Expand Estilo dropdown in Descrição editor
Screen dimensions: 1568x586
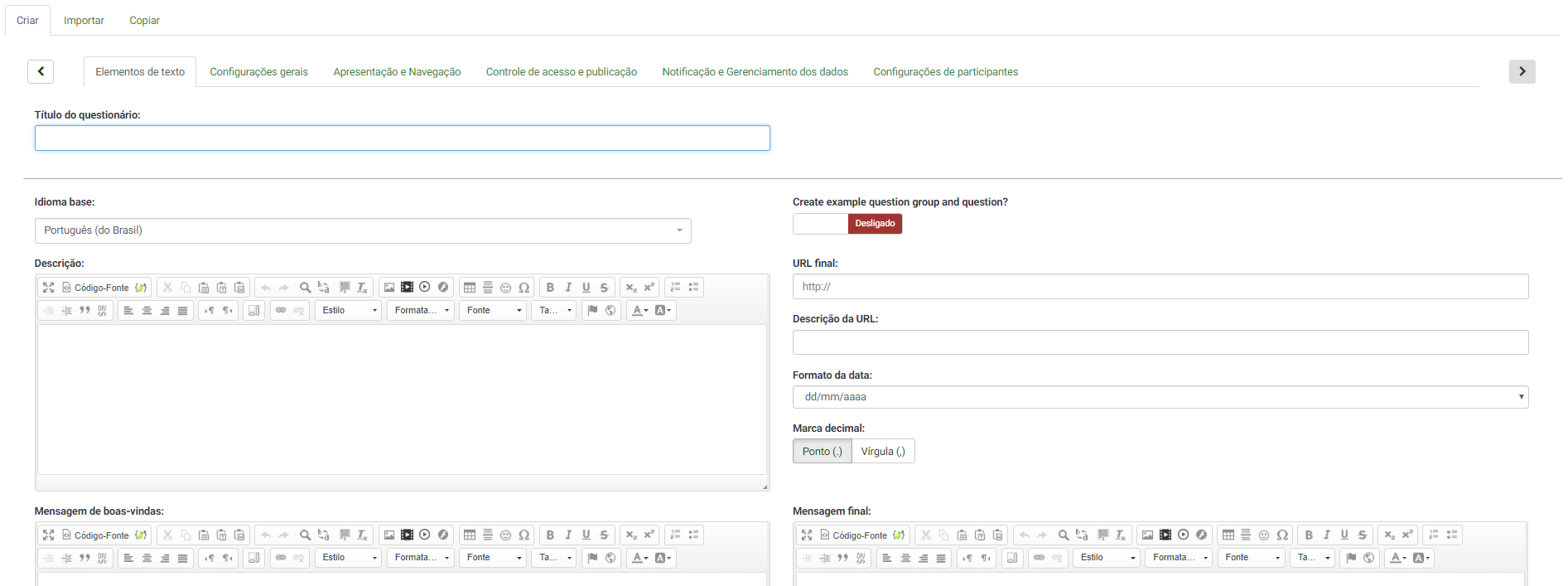(349, 311)
